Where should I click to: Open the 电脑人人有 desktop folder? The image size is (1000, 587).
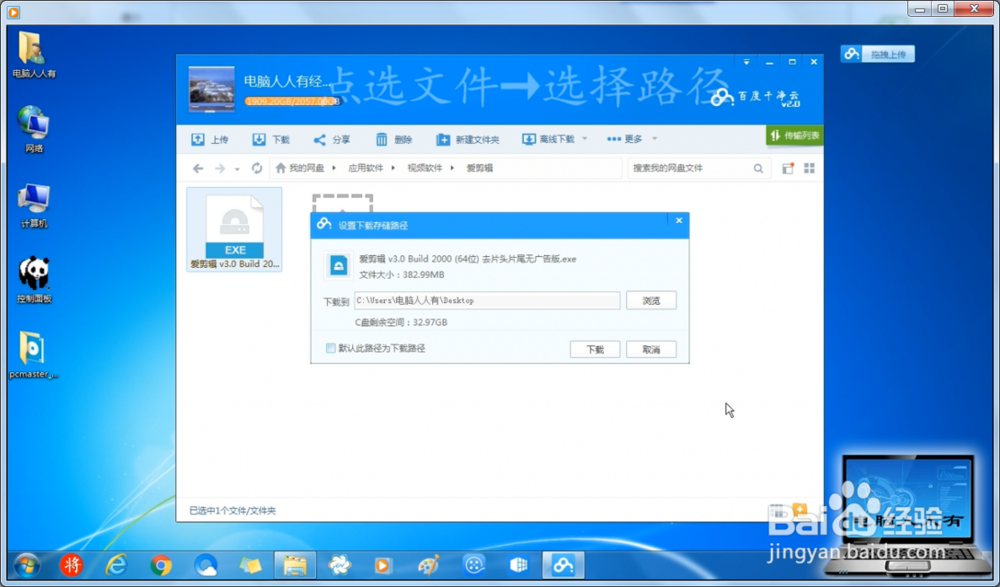tap(33, 54)
